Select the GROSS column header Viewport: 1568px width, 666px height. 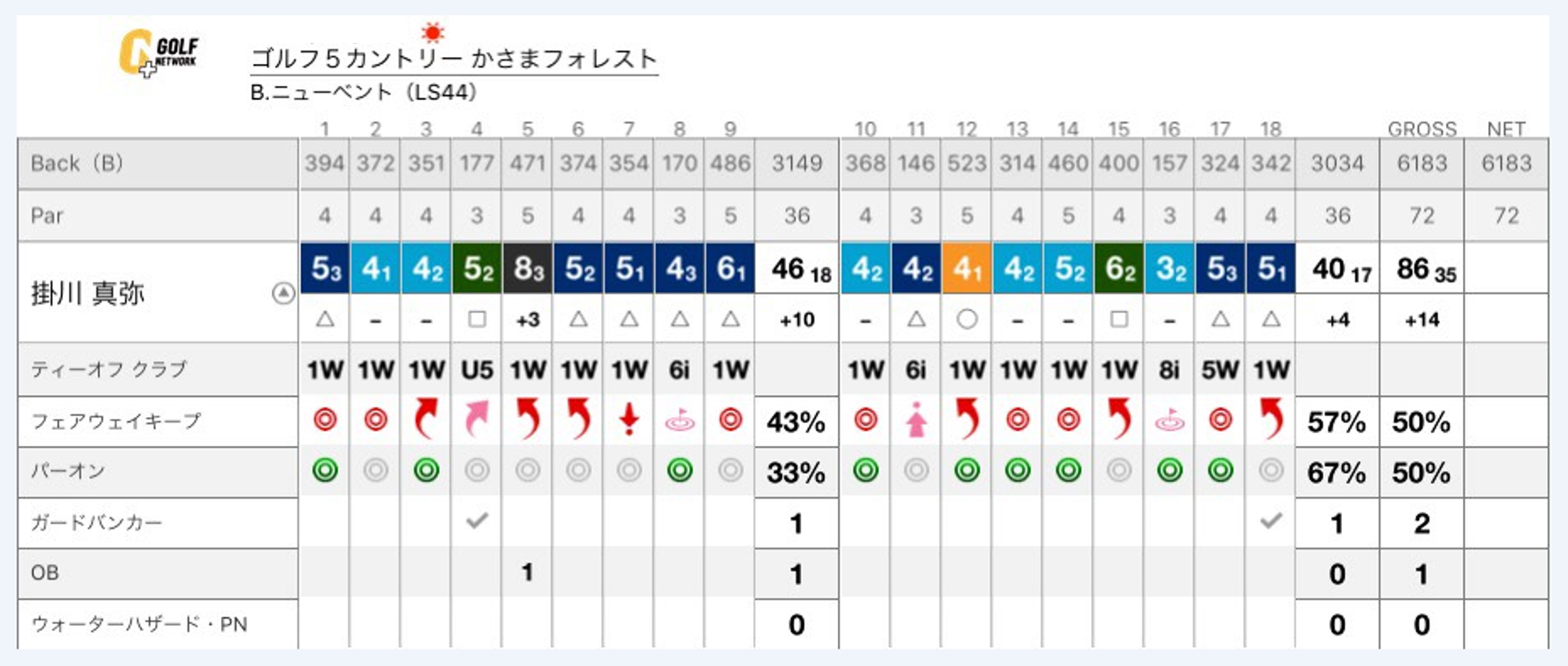[x=1422, y=130]
